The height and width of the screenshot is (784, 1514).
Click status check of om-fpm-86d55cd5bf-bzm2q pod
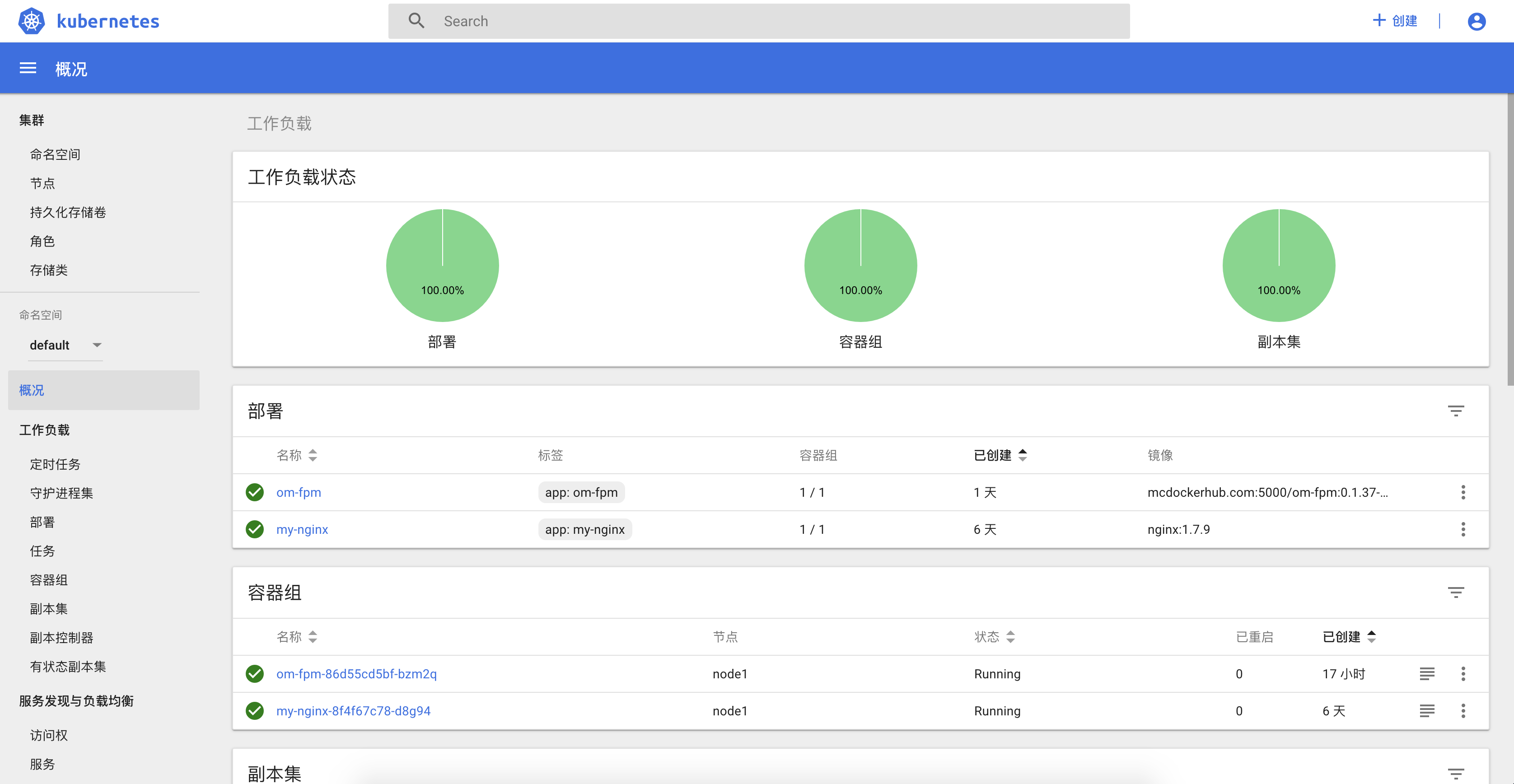coord(254,673)
